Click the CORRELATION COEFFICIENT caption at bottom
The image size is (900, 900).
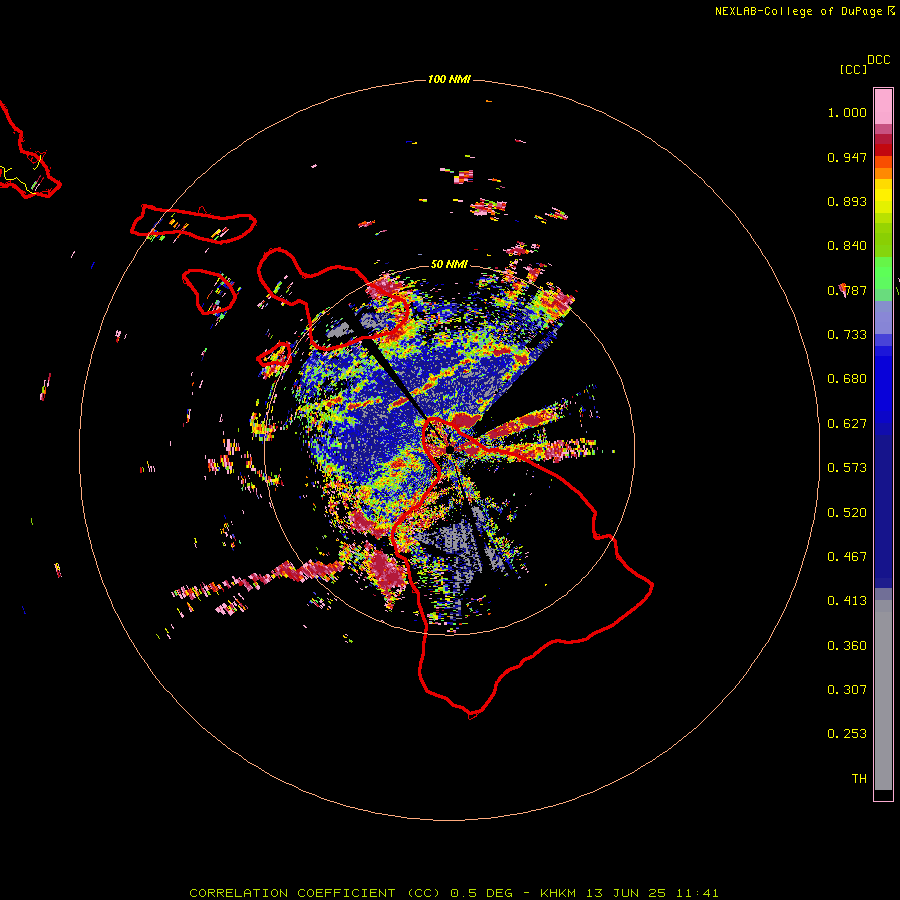point(453,893)
